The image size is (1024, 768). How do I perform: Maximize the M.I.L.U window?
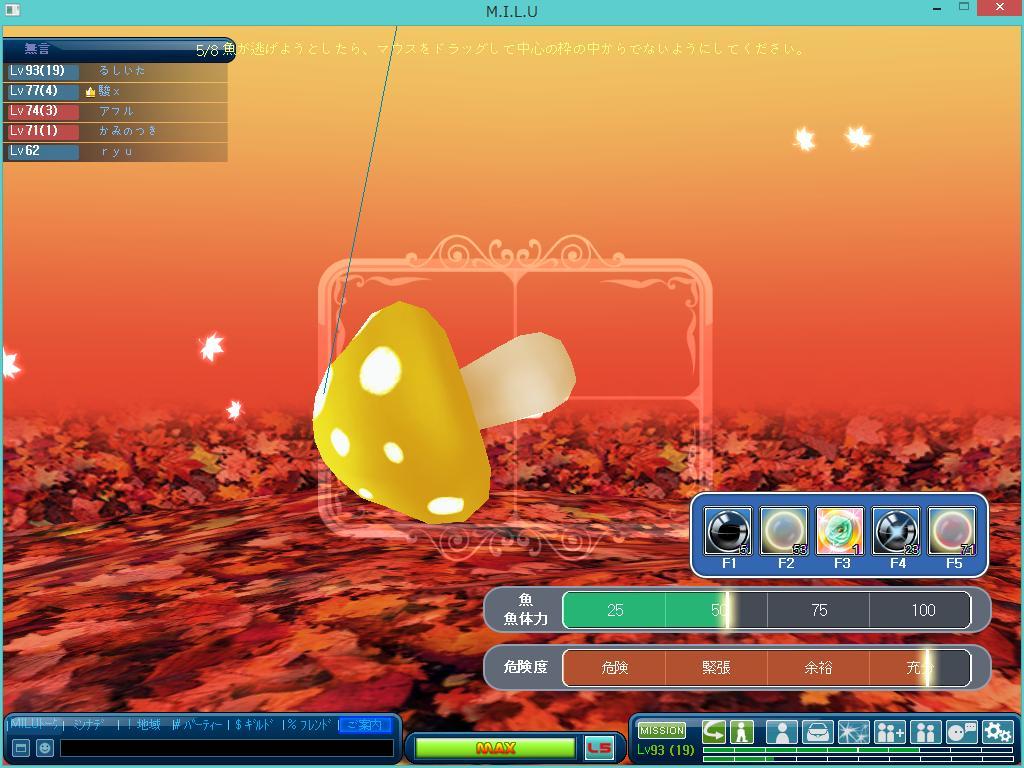point(964,7)
